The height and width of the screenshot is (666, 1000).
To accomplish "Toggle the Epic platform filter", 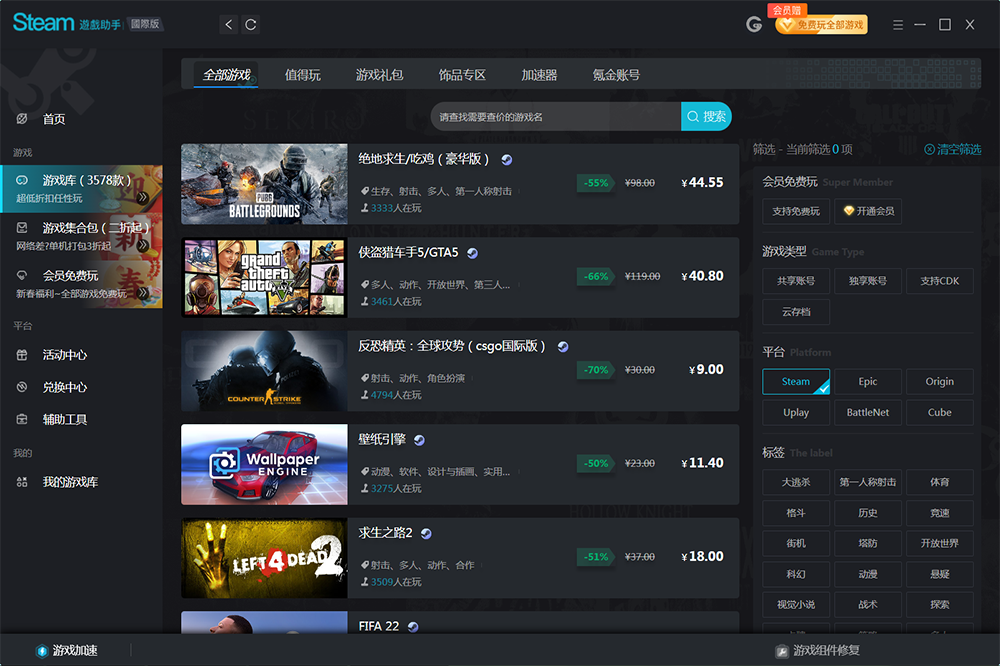I will point(867,381).
